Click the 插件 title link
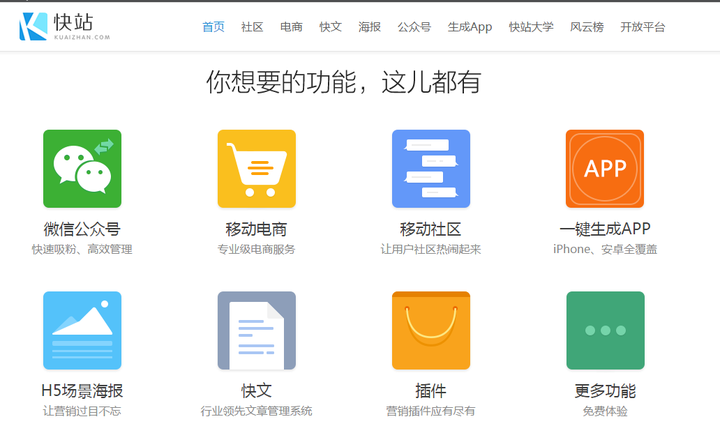 [x=431, y=391]
